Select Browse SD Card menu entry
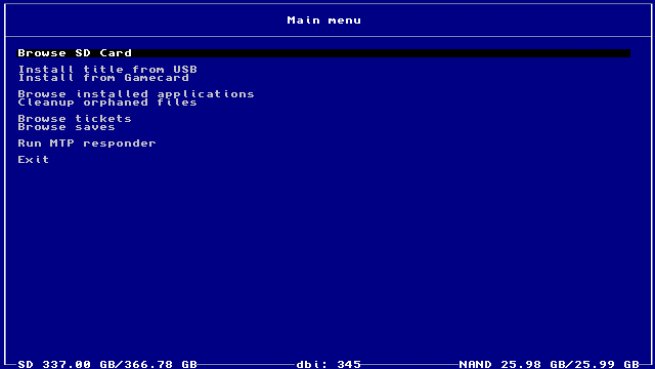The width and height of the screenshot is (655, 369). pos(324,53)
